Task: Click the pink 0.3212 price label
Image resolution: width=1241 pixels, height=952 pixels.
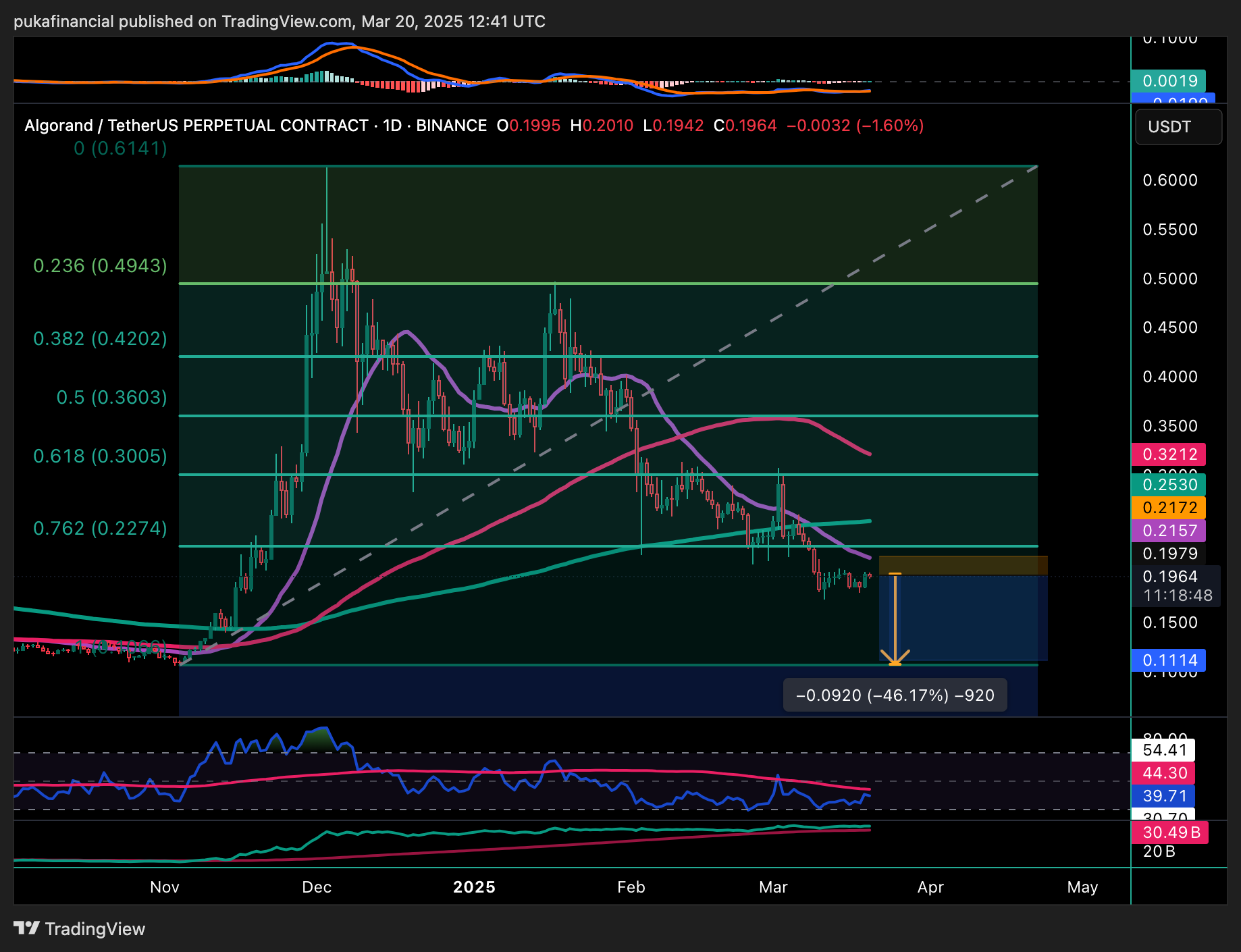Action: 1169,454
